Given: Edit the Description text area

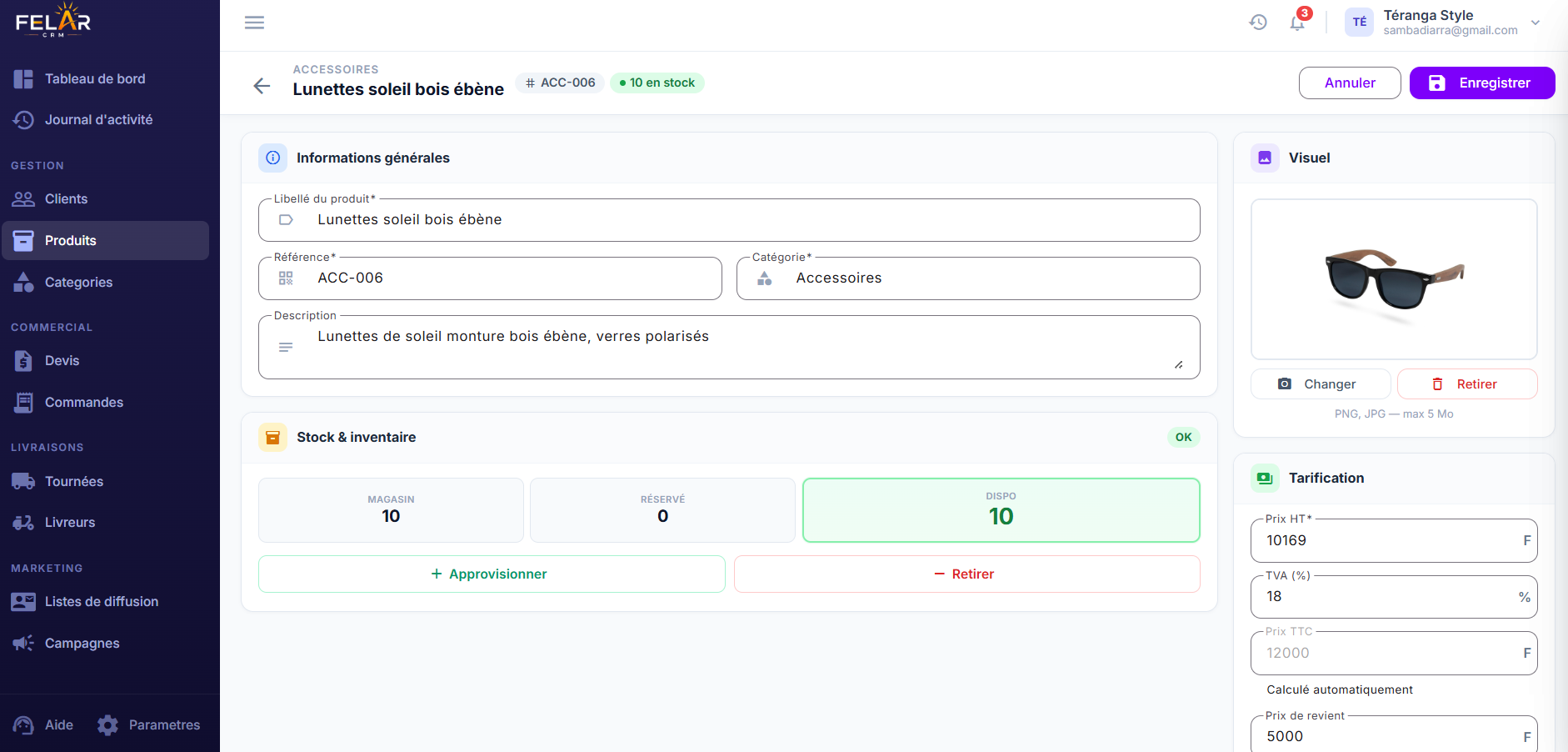Looking at the screenshot, I should (729, 347).
